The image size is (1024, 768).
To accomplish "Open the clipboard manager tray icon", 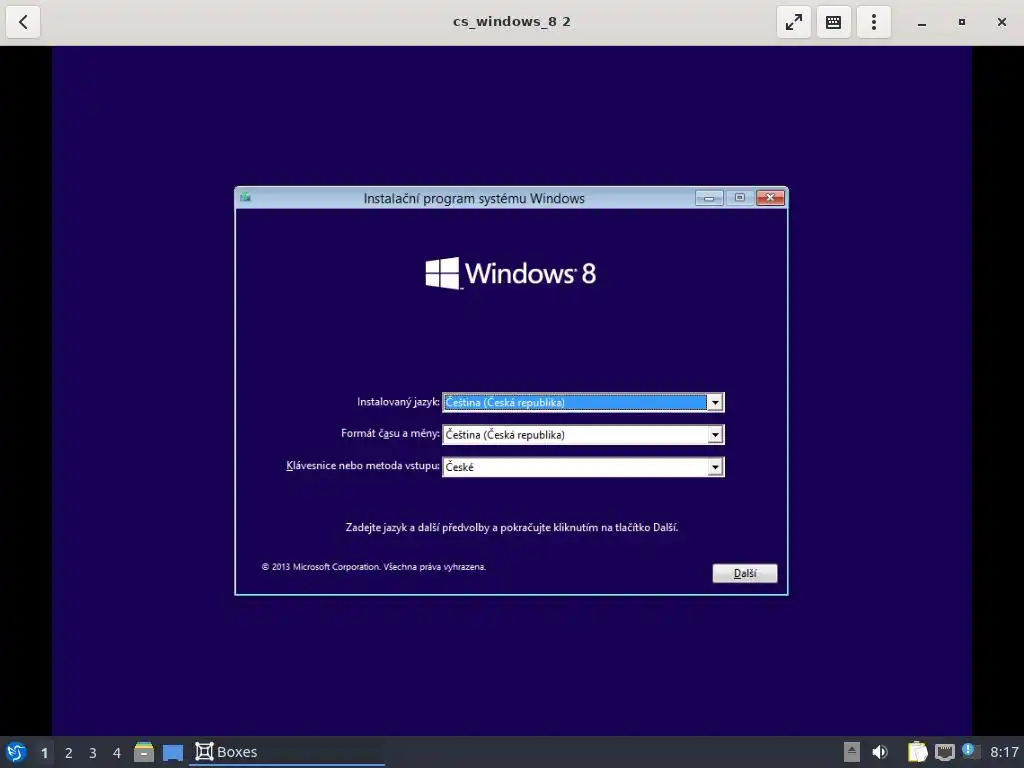I will (x=918, y=752).
